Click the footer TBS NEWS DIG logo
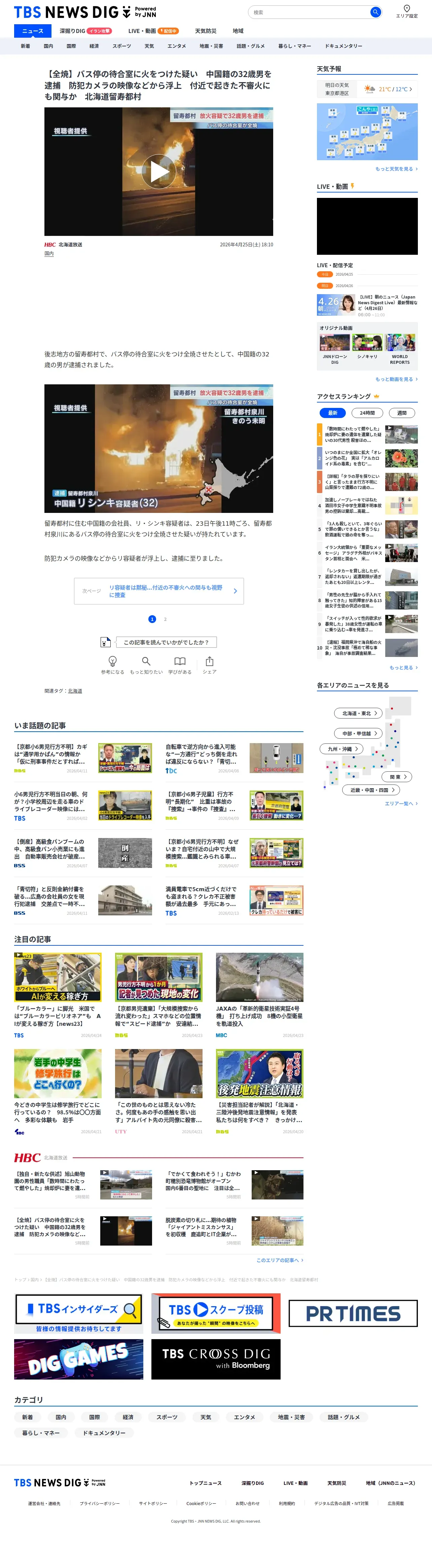This screenshot has width=432, height=1568. point(60,1483)
